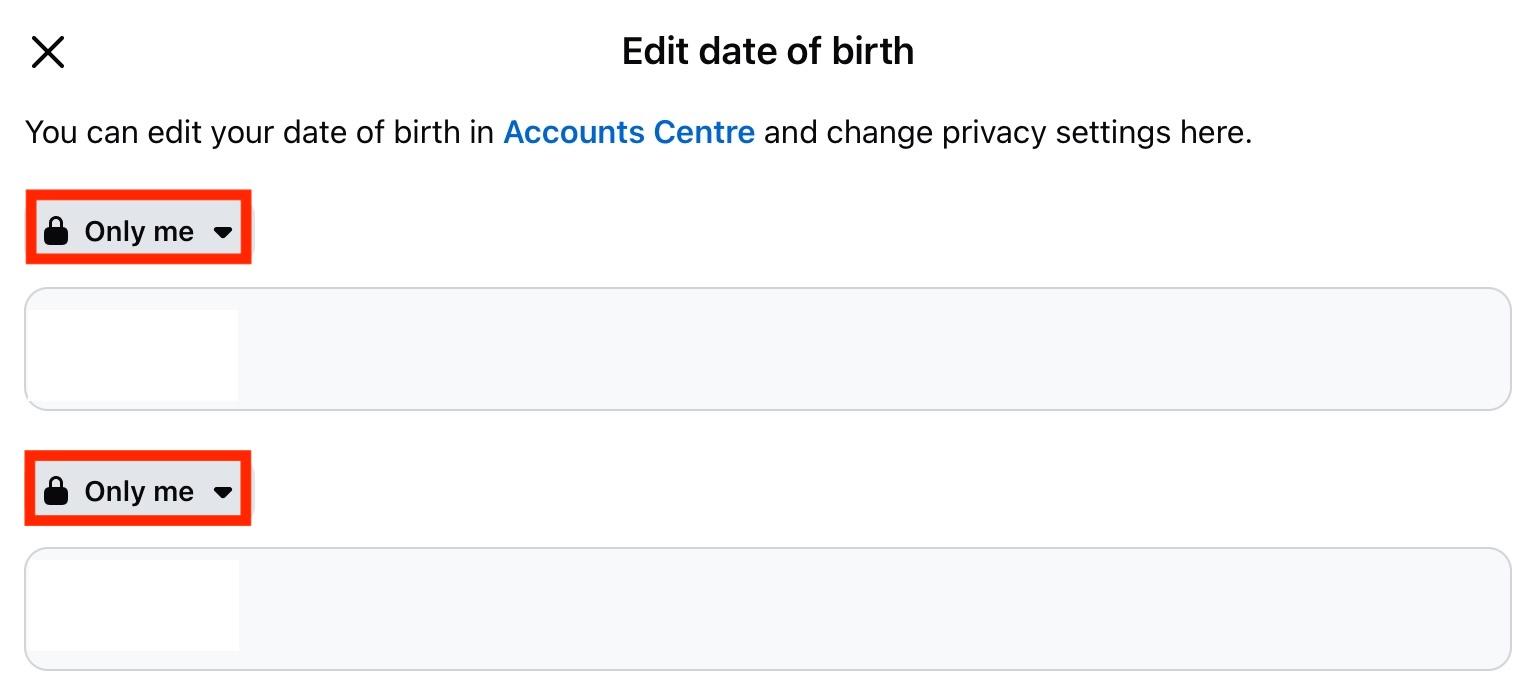Click the 'Edit date of birth' heading
1536x694 pixels.
tap(767, 51)
